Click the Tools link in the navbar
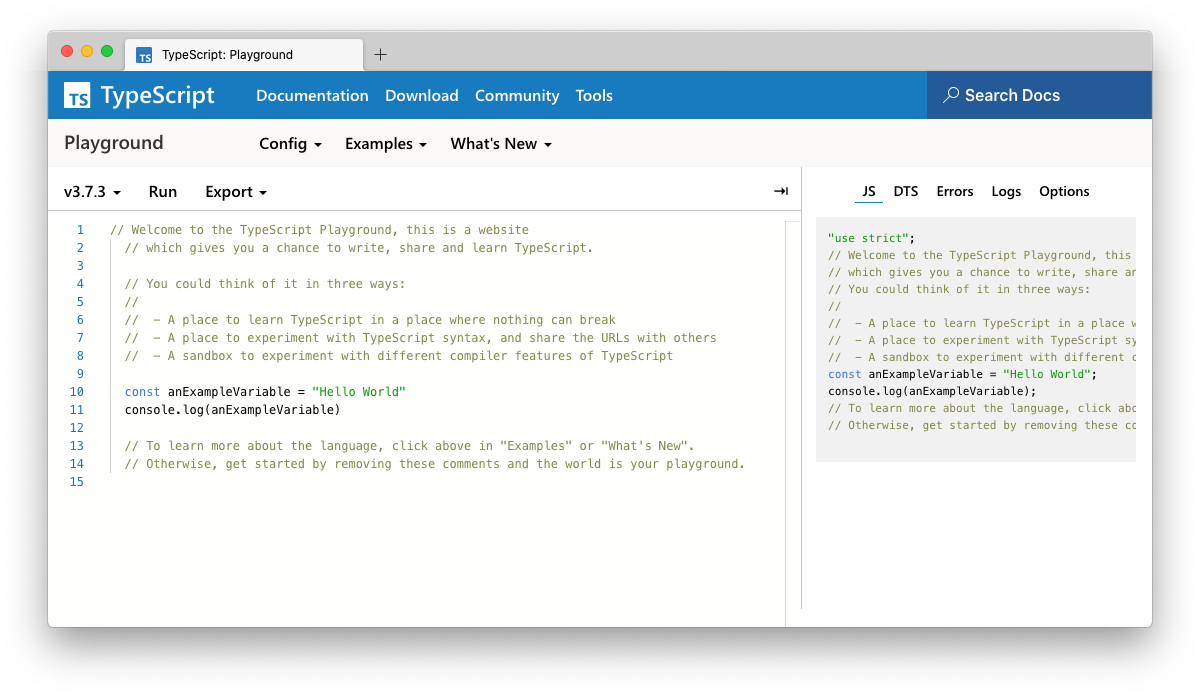 pyautogui.click(x=594, y=95)
